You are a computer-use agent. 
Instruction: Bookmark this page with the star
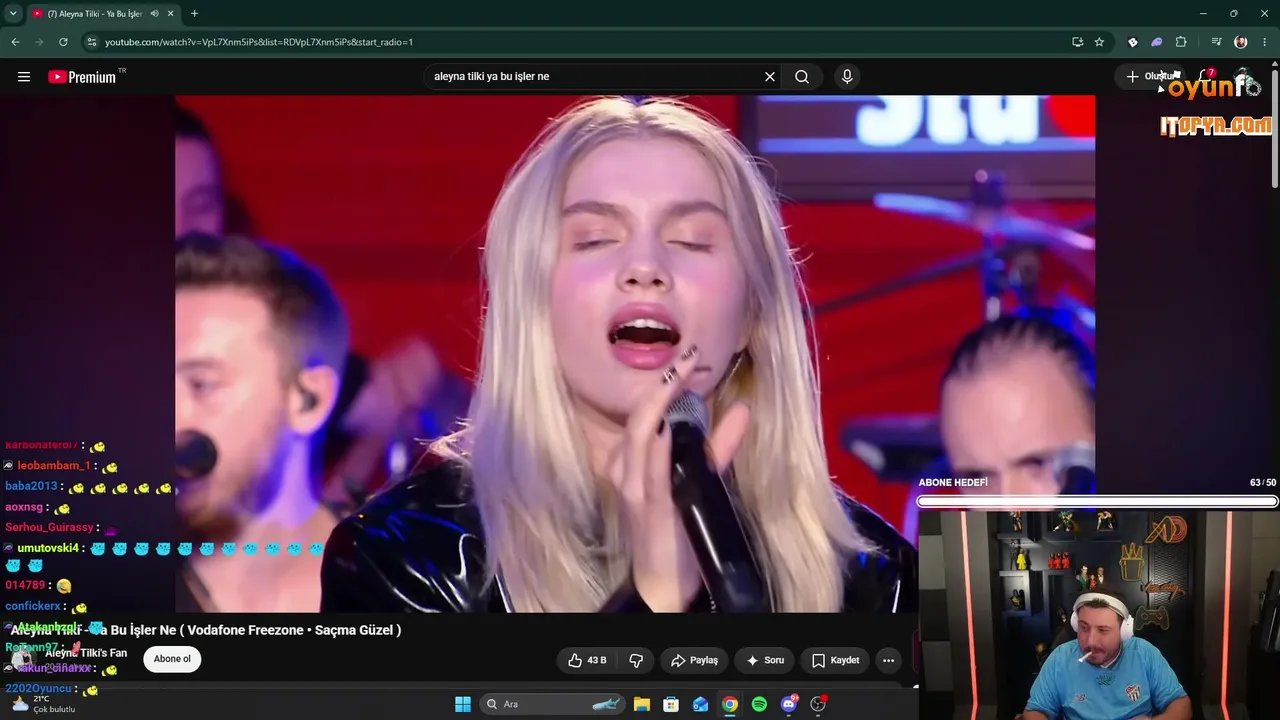(x=1099, y=42)
